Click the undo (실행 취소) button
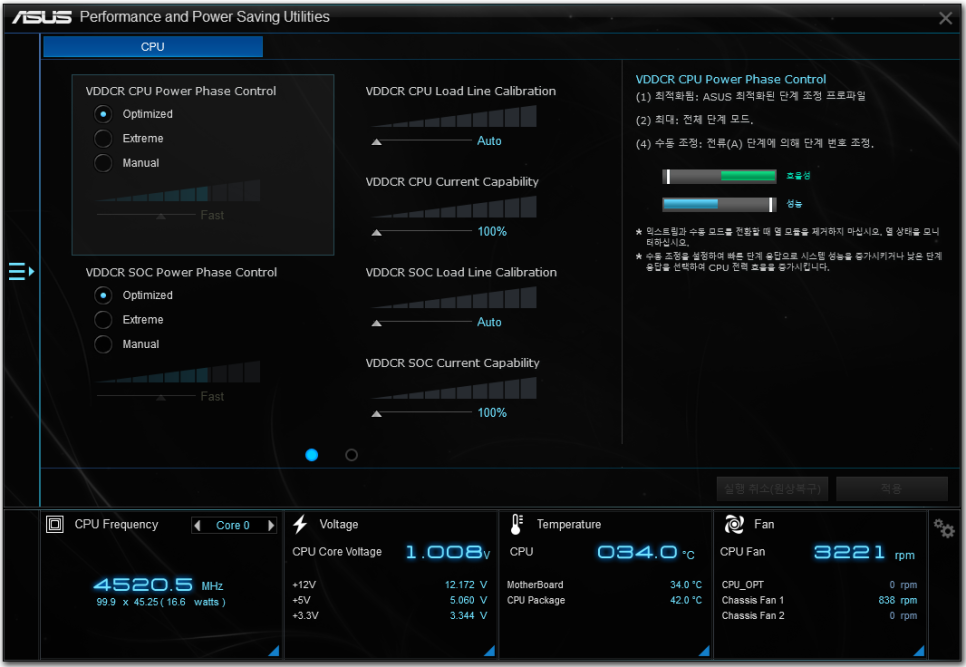The width and height of the screenshot is (966, 667). tap(772, 489)
